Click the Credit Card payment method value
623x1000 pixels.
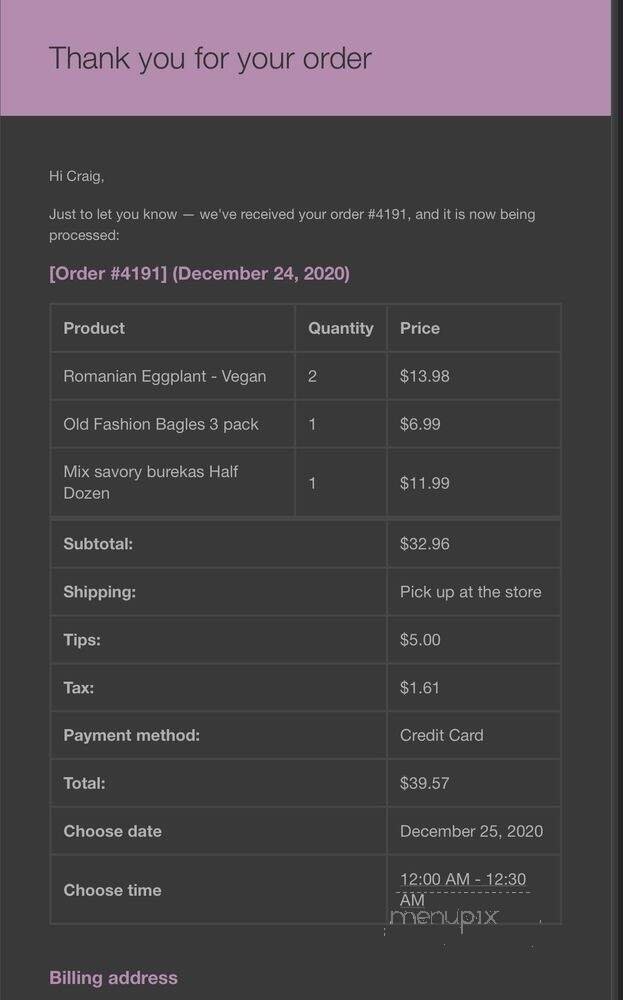coord(441,735)
